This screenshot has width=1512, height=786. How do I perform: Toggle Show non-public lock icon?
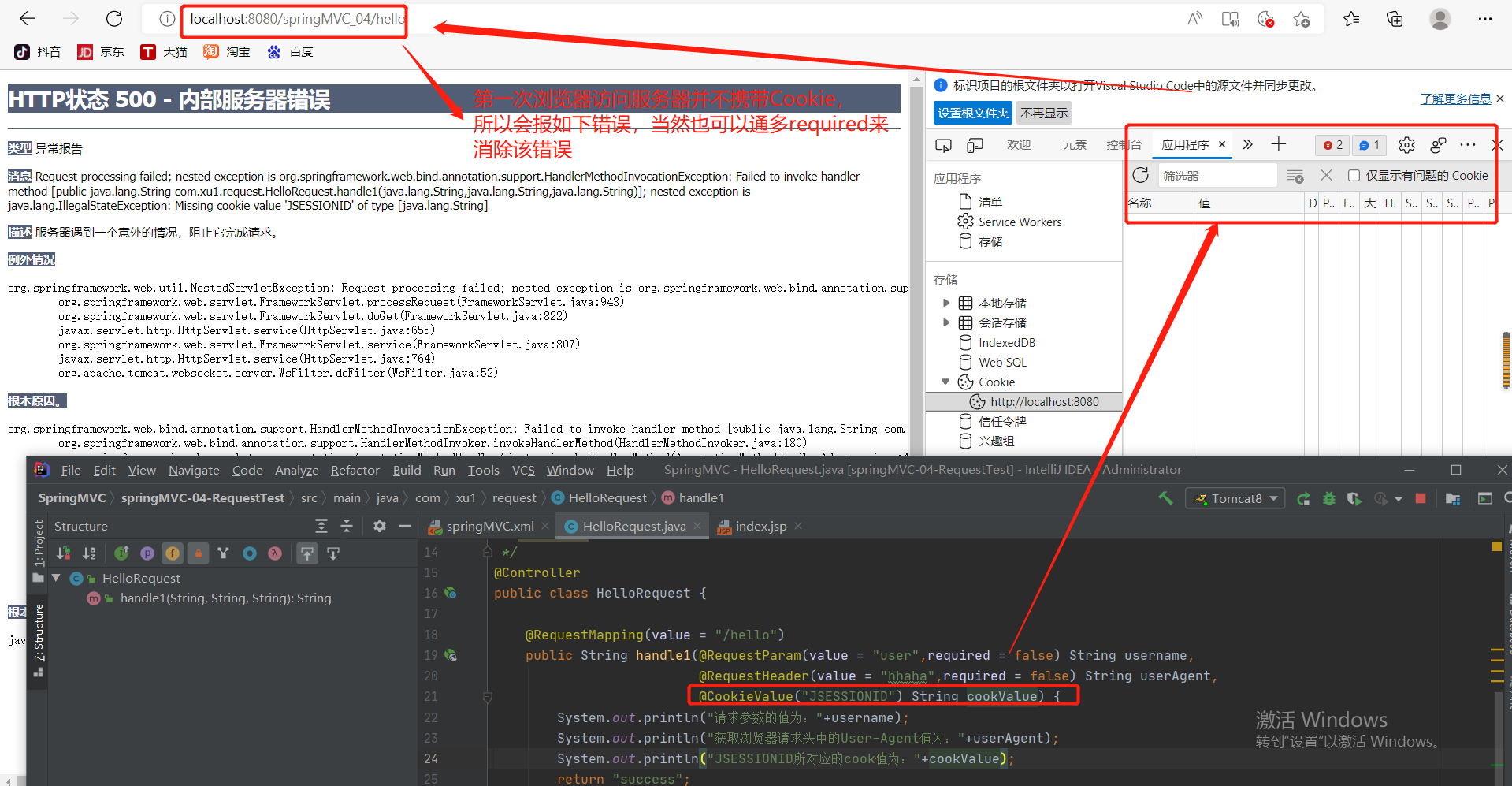pyautogui.click(x=199, y=553)
